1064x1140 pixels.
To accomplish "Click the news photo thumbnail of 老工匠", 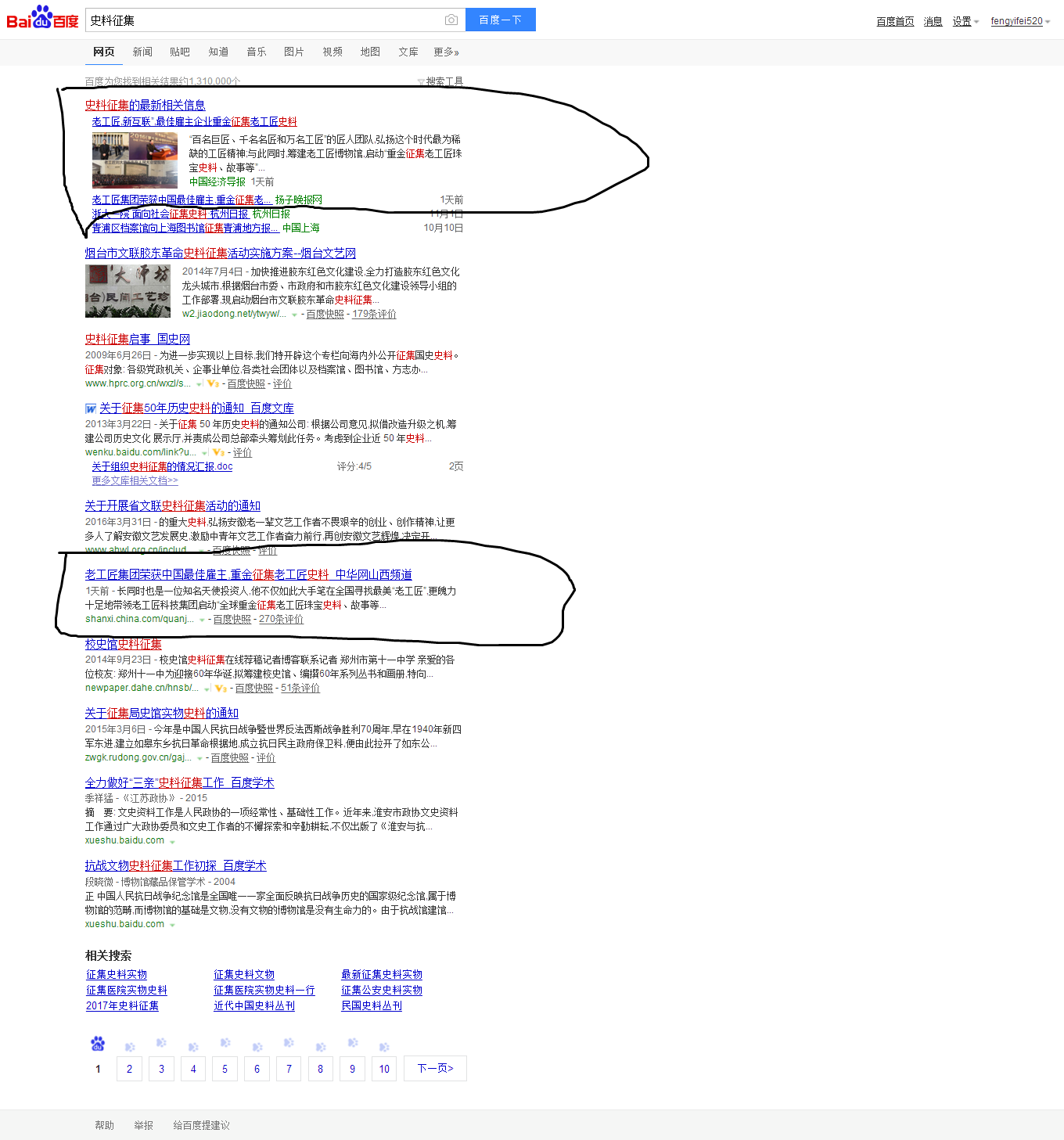I will (135, 160).
